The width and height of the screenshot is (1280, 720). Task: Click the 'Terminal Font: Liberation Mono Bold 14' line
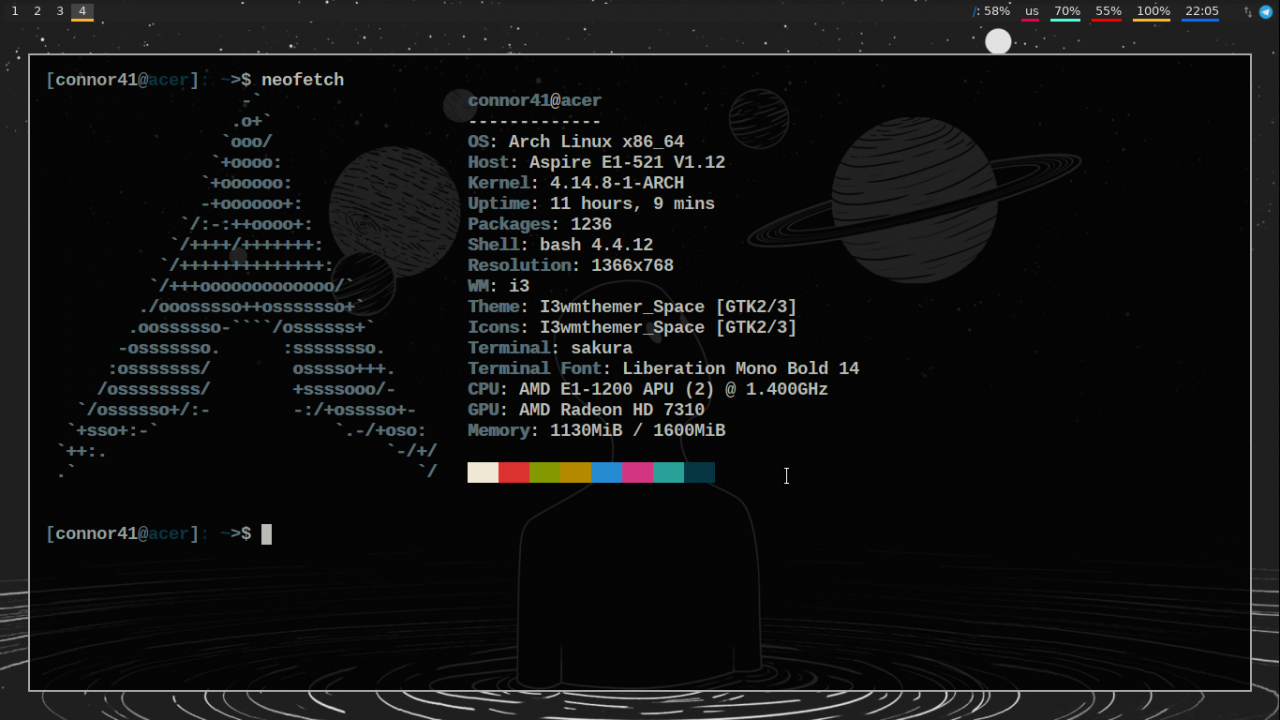tap(664, 369)
